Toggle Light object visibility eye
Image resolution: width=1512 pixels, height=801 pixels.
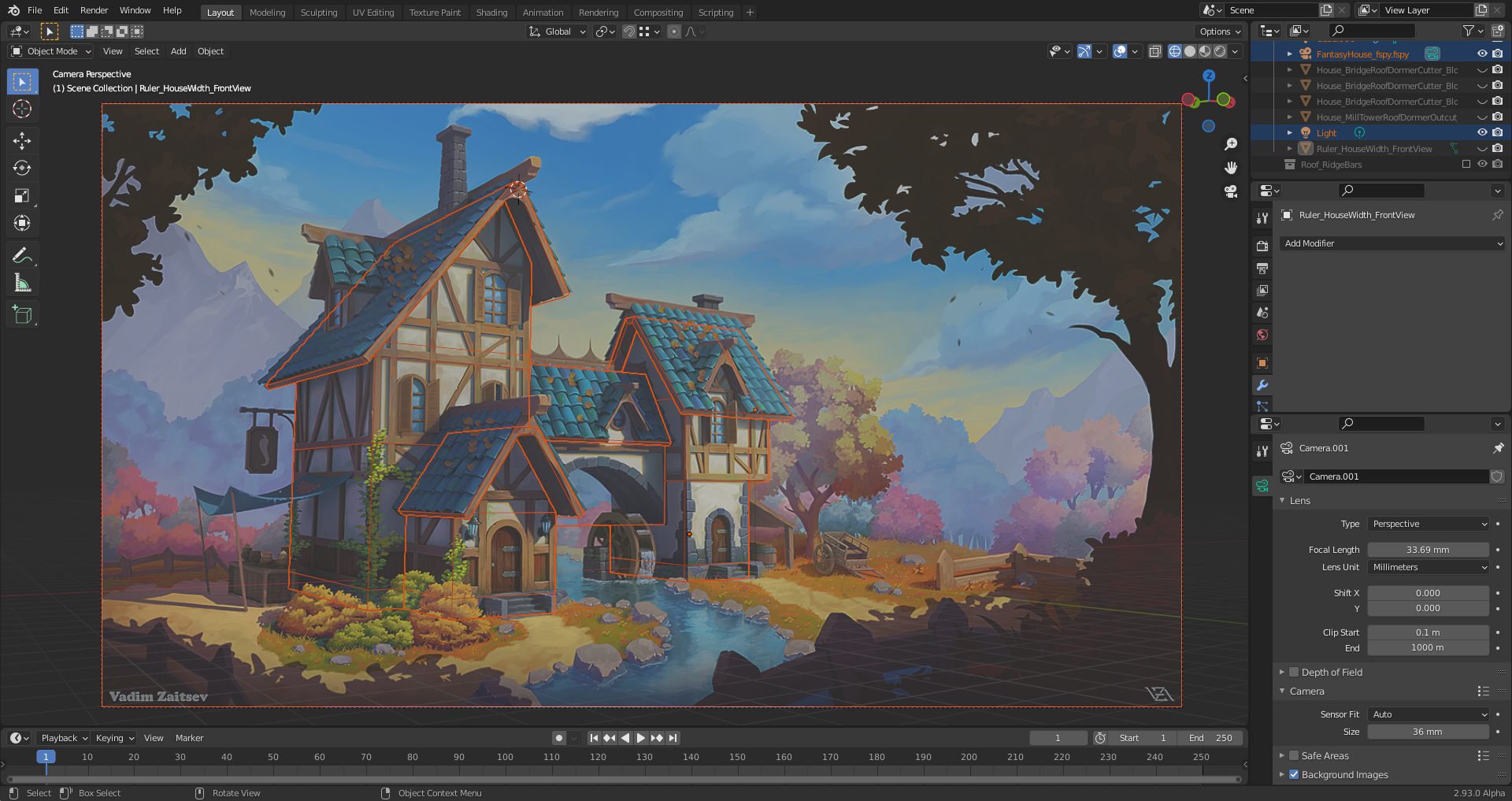(1482, 133)
